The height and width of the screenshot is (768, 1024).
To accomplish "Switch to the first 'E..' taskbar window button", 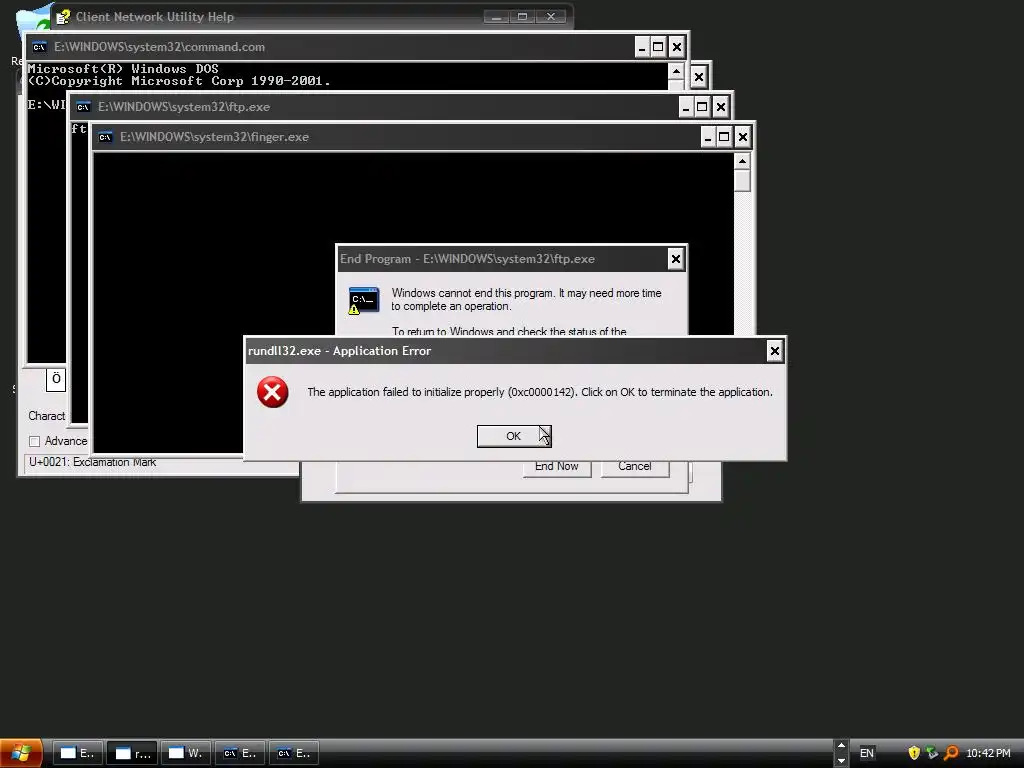I will [77, 753].
